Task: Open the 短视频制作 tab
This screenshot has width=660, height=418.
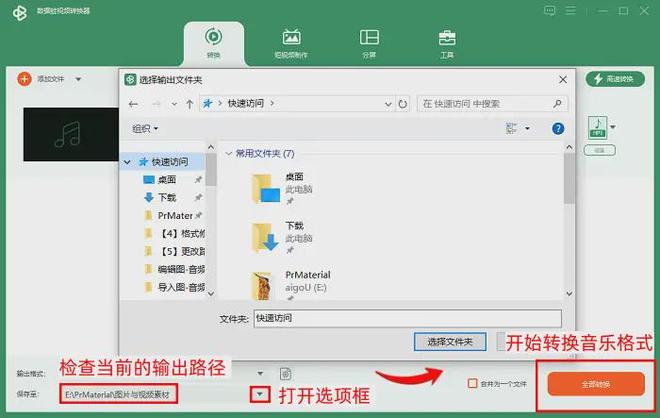Action: click(x=291, y=43)
